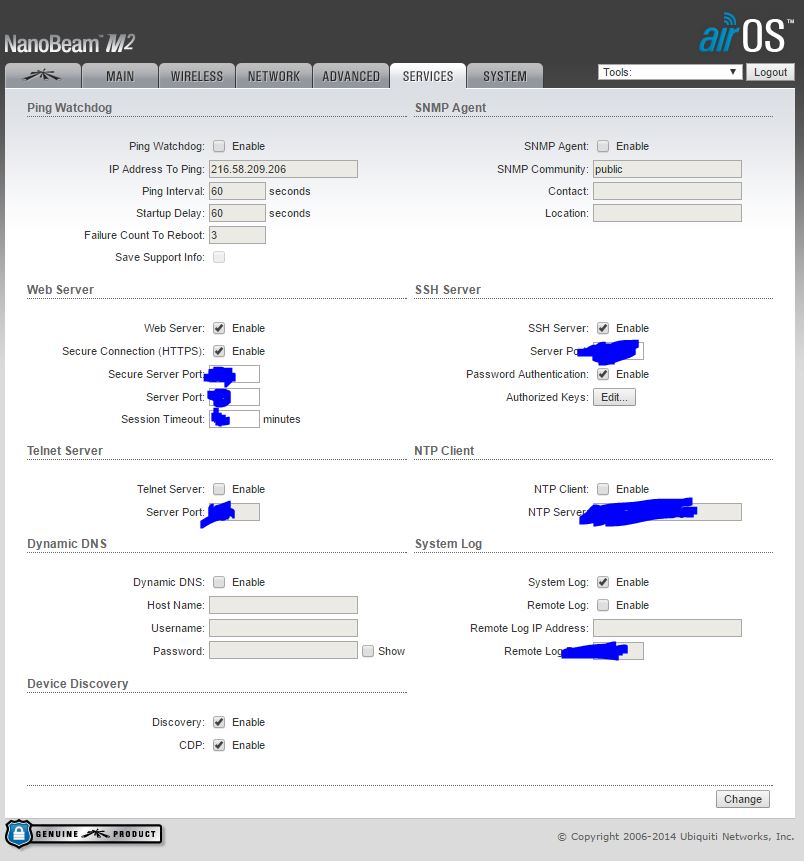804x861 pixels.
Task: Go to the SYSTEM tab
Action: click(x=505, y=76)
